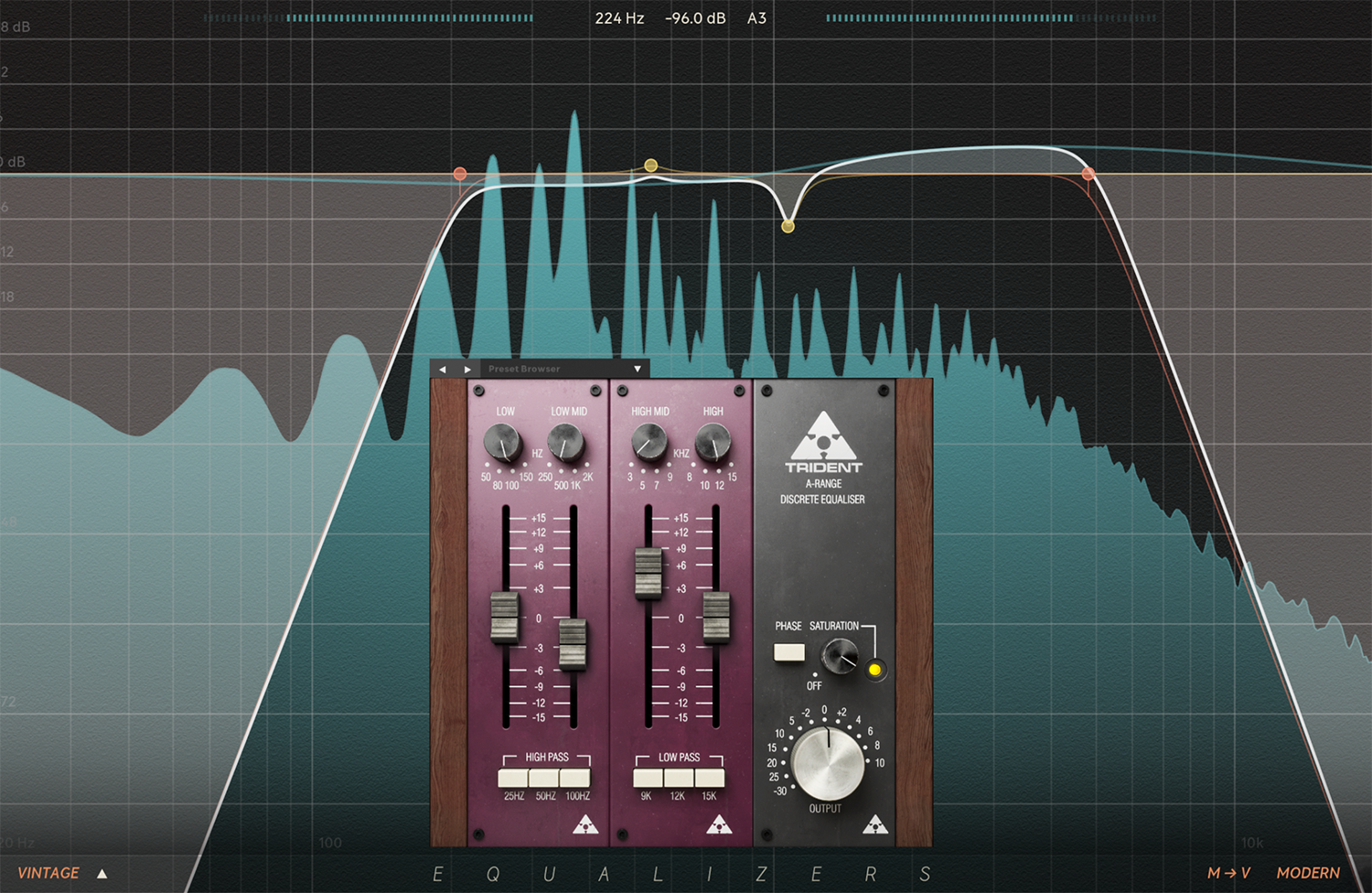Screen dimensions: 1372x893
Task: Select the right red low-pass EQ node
Action: 1088,173
